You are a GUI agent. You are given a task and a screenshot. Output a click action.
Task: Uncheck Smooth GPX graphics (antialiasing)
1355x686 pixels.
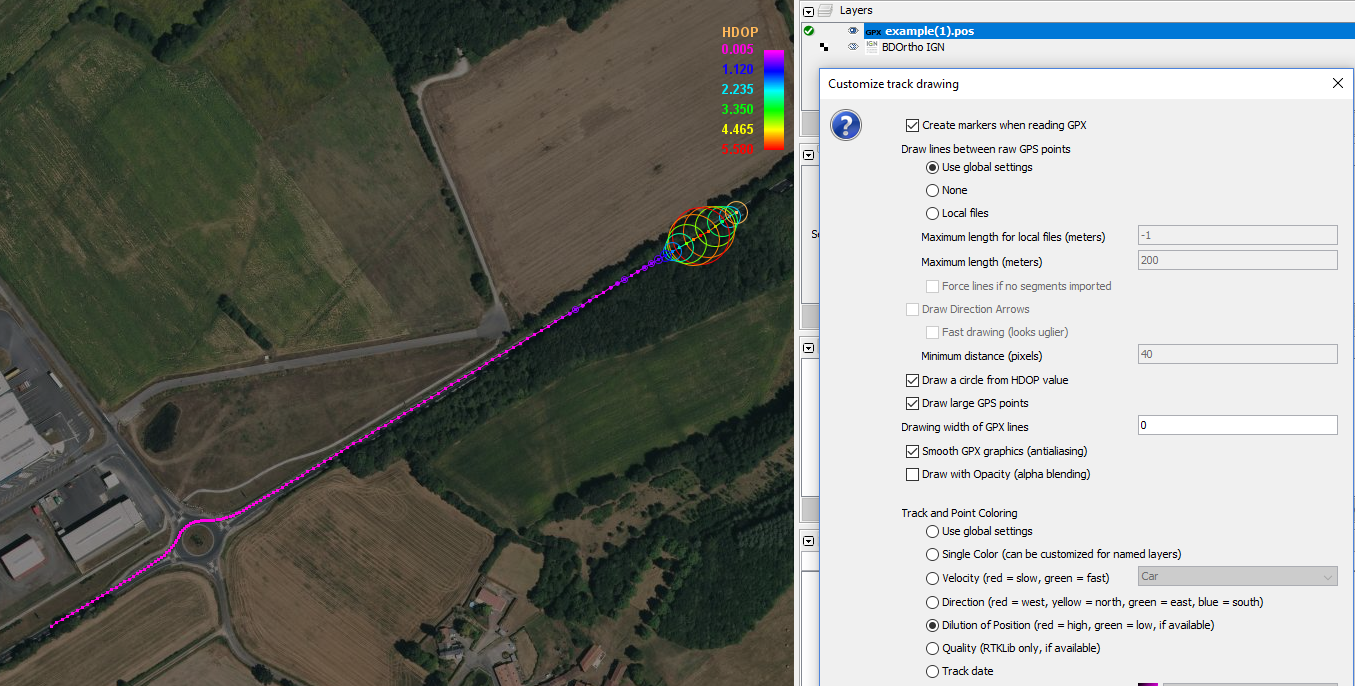tap(912, 451)
